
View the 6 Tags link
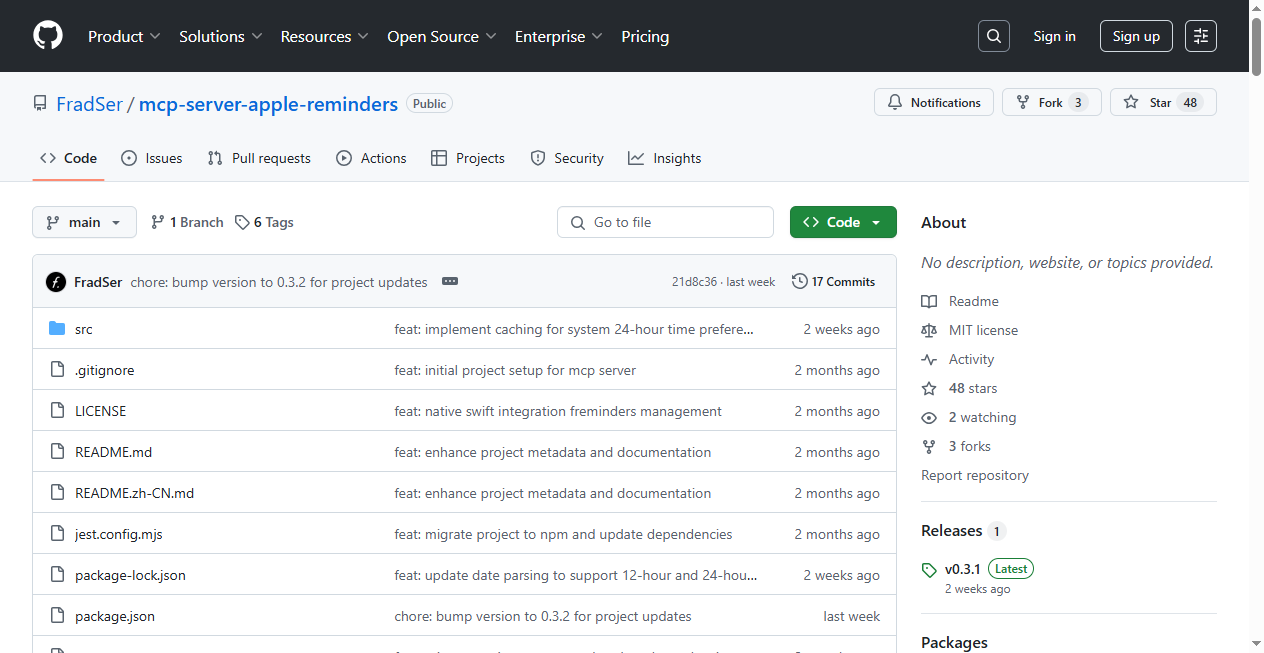click(264, 222)
